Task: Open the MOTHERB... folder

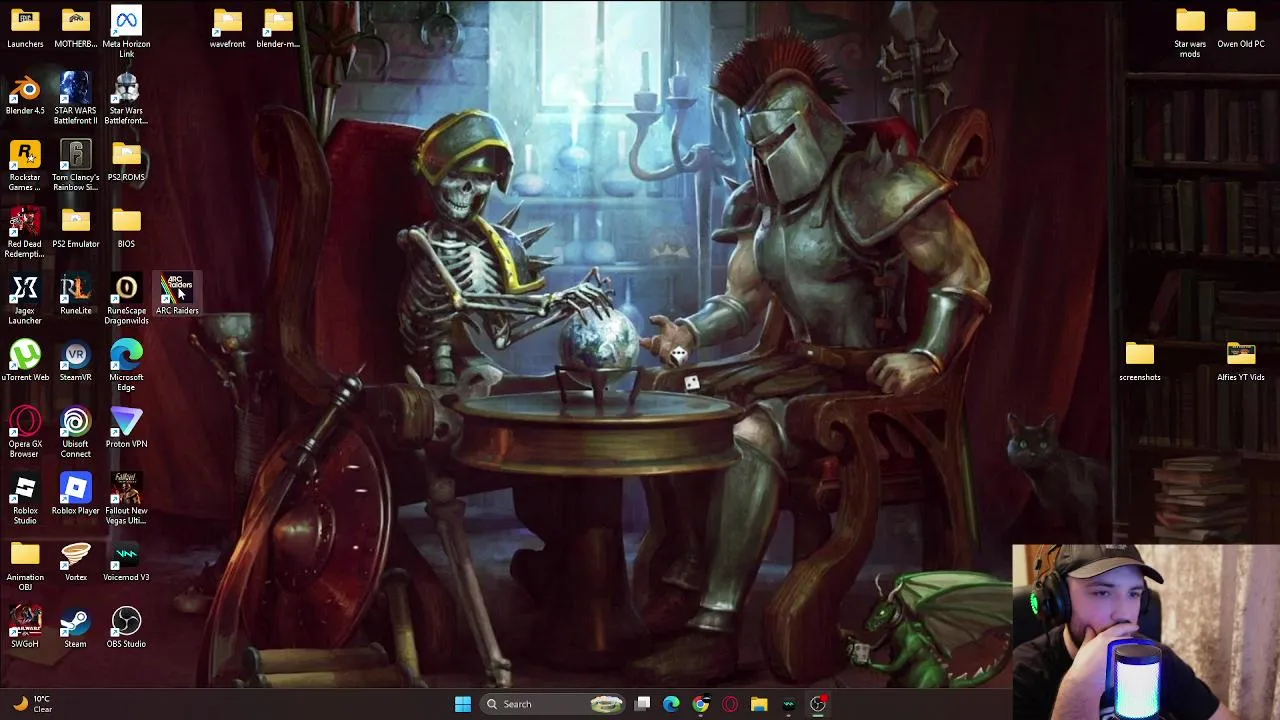Action: click(x=76, y=28)
